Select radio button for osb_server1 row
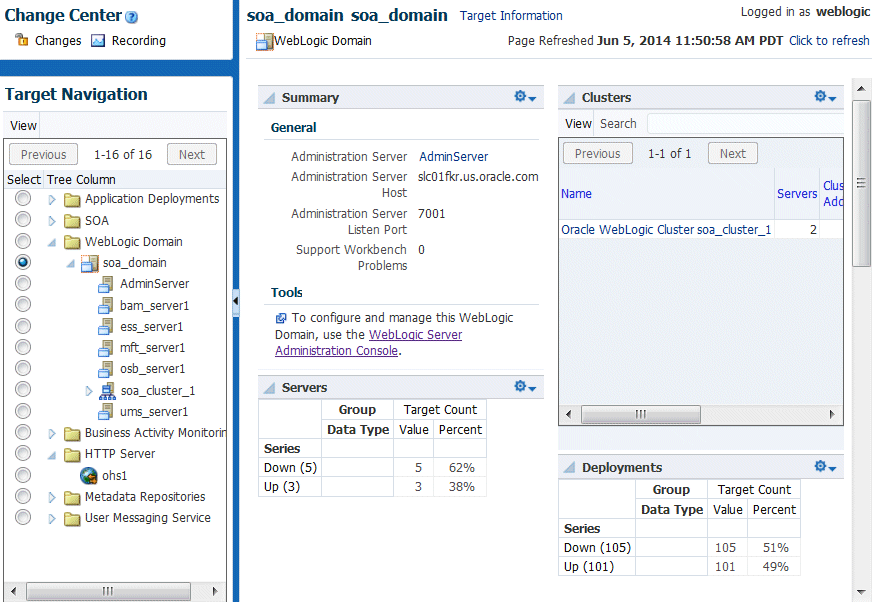 [23, 368]
